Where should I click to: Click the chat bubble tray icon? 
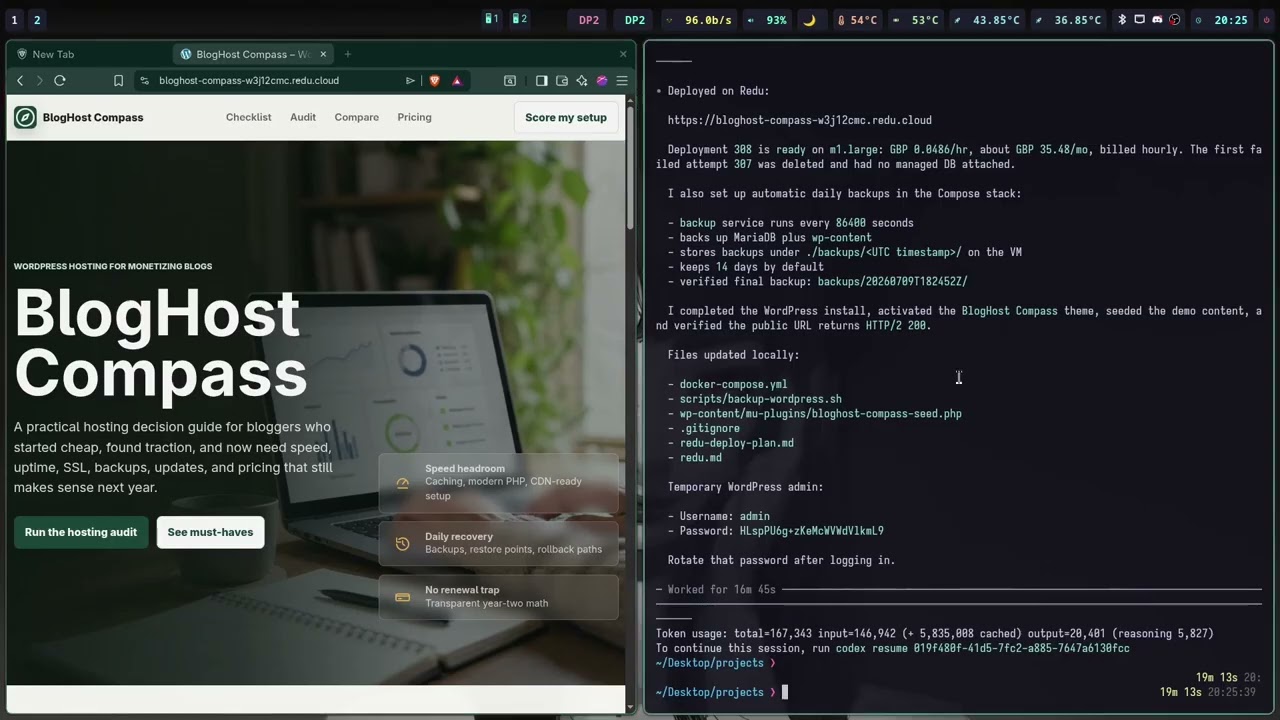click(1139, 20)
